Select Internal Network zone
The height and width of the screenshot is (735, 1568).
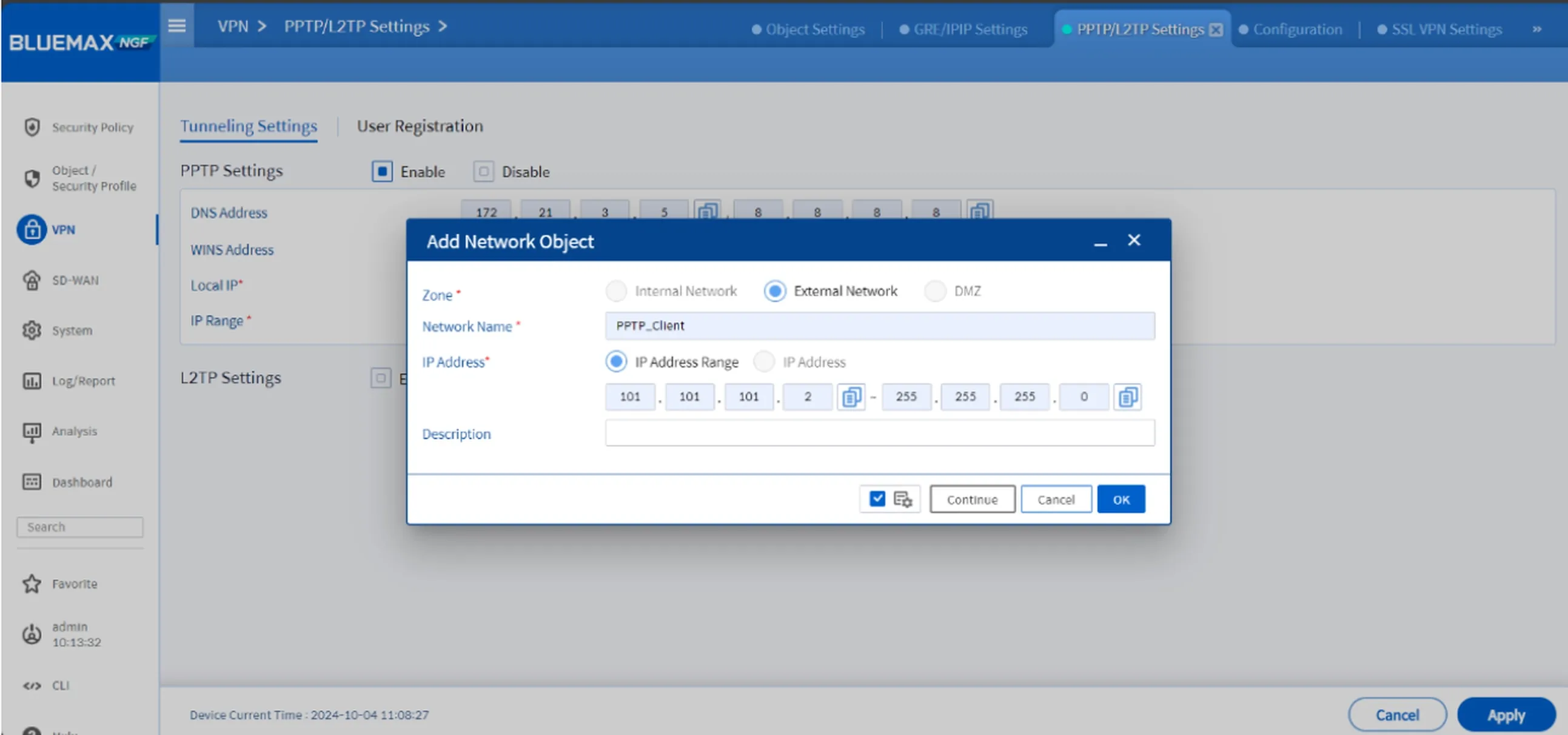(616, 291)
